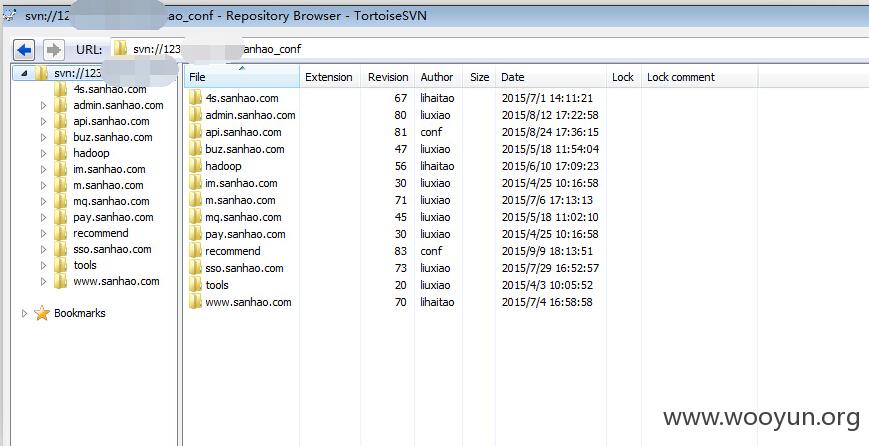Viewport: 869px width, 446px height.
Task: Click the blue Back arrow button
Action: point(24,50)
